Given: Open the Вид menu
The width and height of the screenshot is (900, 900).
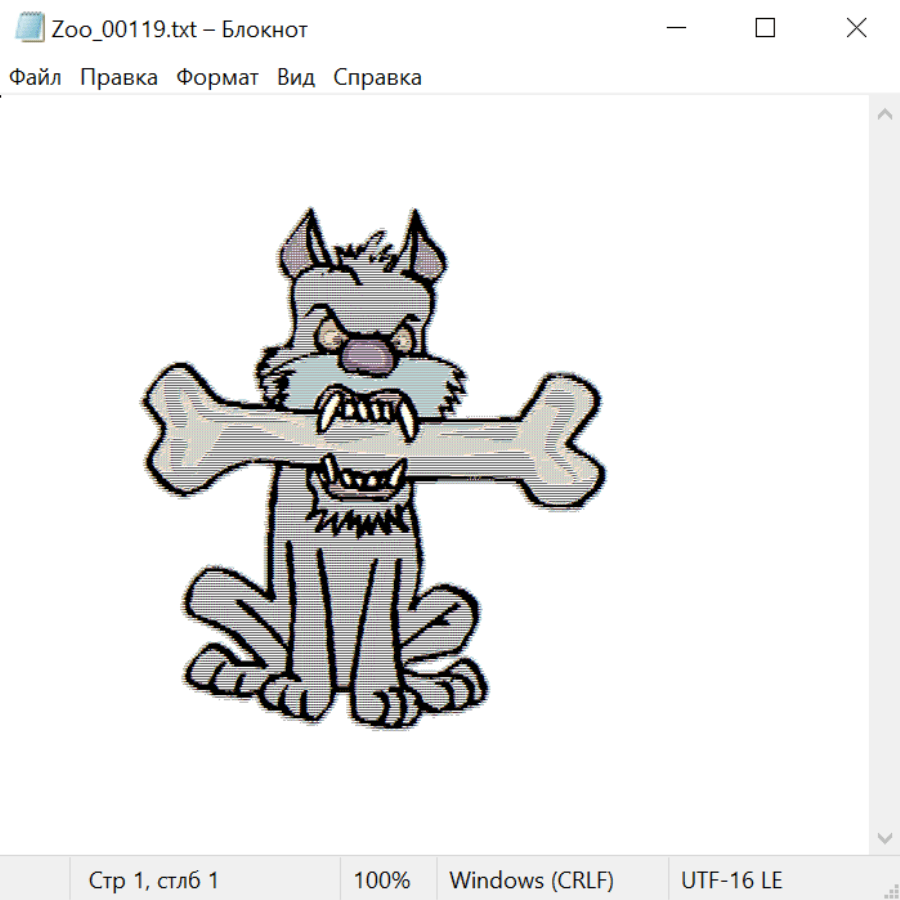Looking at the screenshot, I should coord(296,78).
